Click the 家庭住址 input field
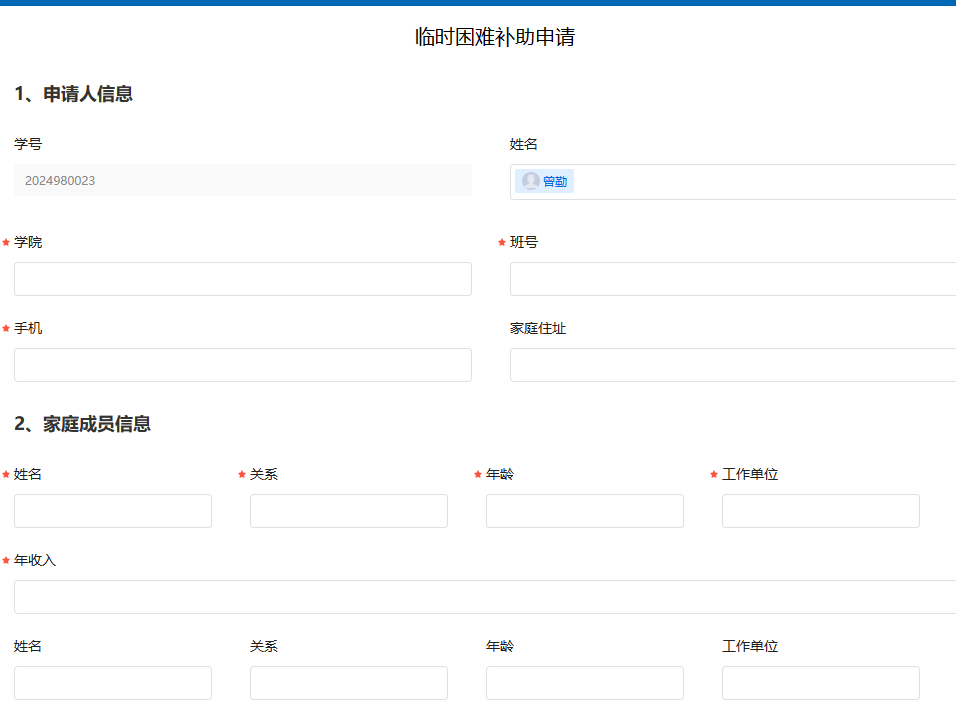 point(733,365)
